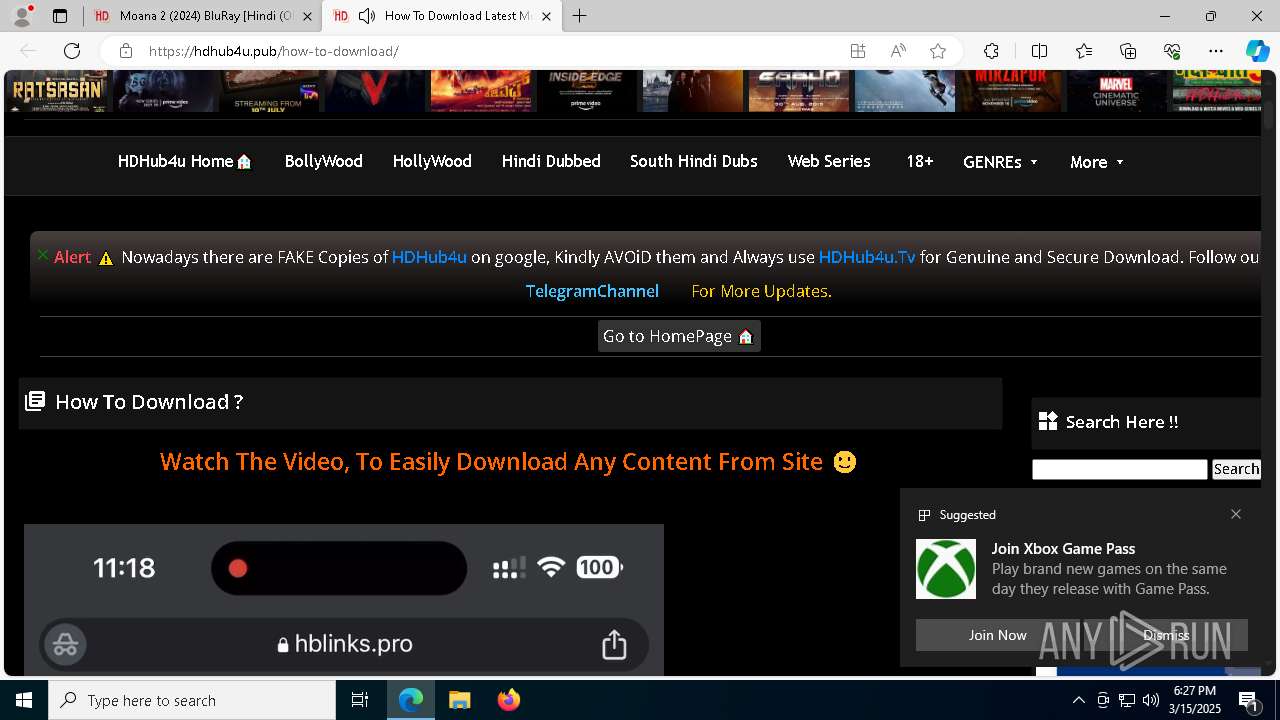Viewport: 1280px width, 720px height.
Task: Open the Favorites list
Action: coord(1084,51)
